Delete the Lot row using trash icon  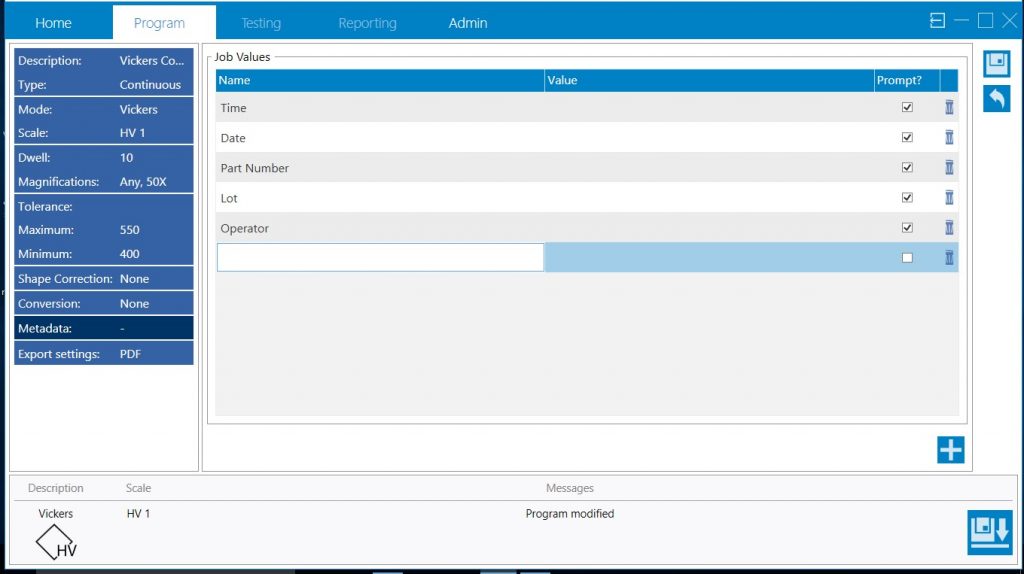click(x=949, y=198)
